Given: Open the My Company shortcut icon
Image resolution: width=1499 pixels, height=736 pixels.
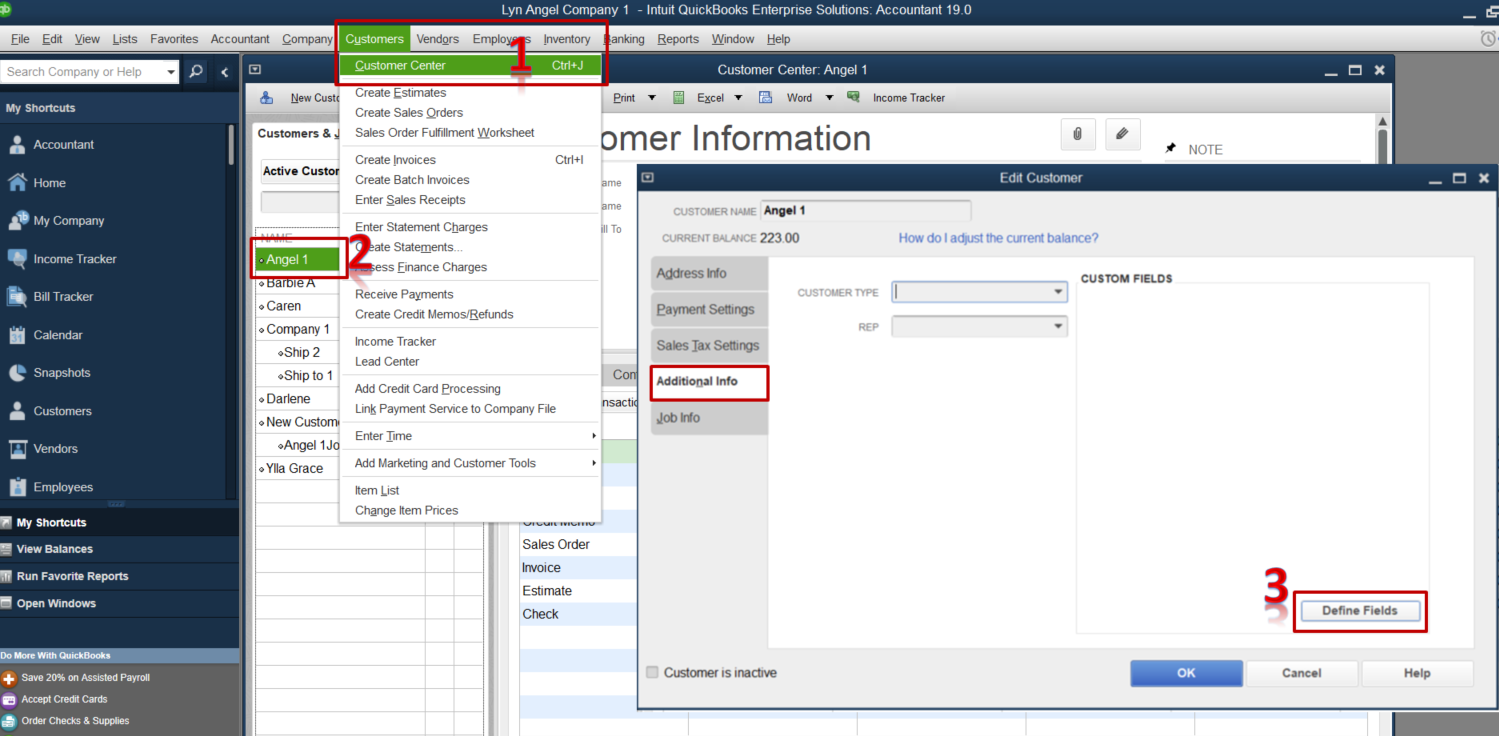Looking at the screenshot, I should pos(17,221).
